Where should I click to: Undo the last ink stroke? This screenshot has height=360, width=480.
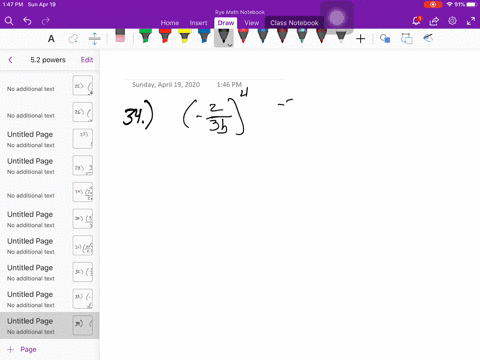(x=27, y=21)
